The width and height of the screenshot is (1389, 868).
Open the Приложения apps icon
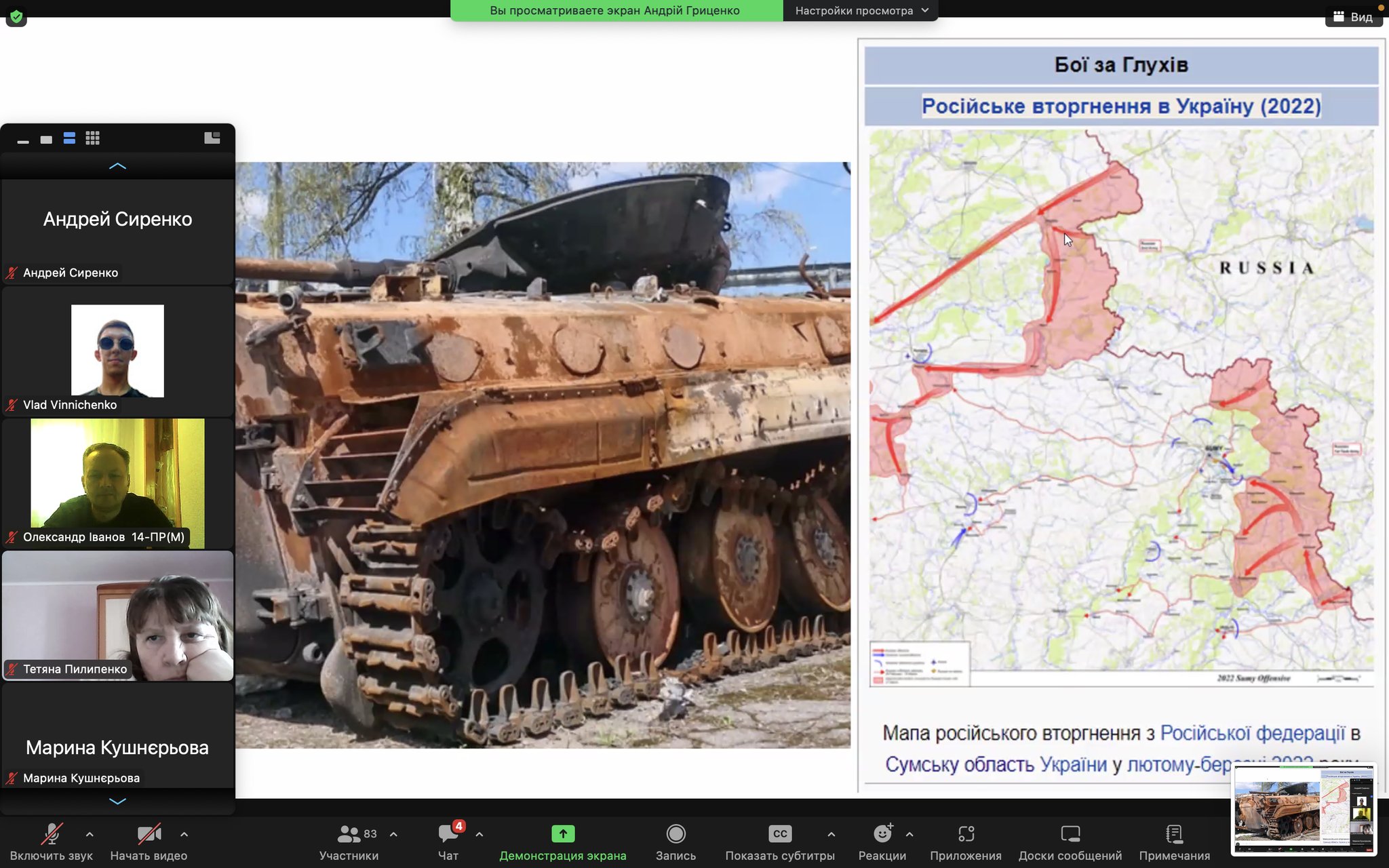click(966, 834)
